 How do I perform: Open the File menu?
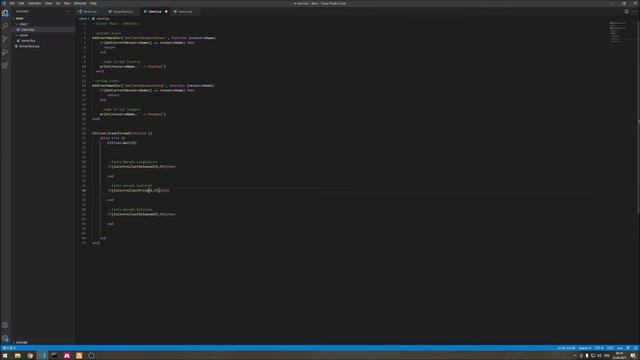[12, 3]
